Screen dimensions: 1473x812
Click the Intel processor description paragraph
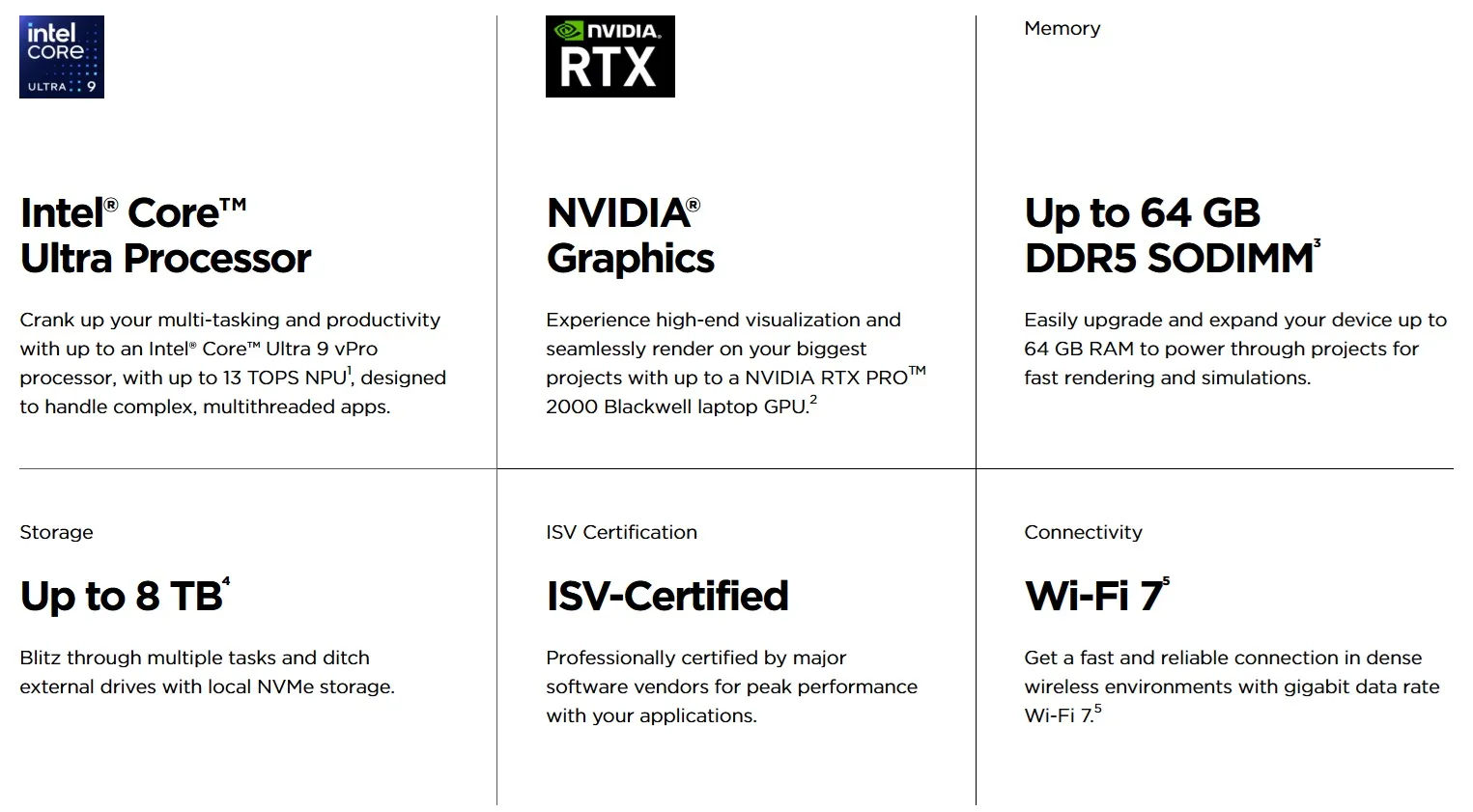233,363
